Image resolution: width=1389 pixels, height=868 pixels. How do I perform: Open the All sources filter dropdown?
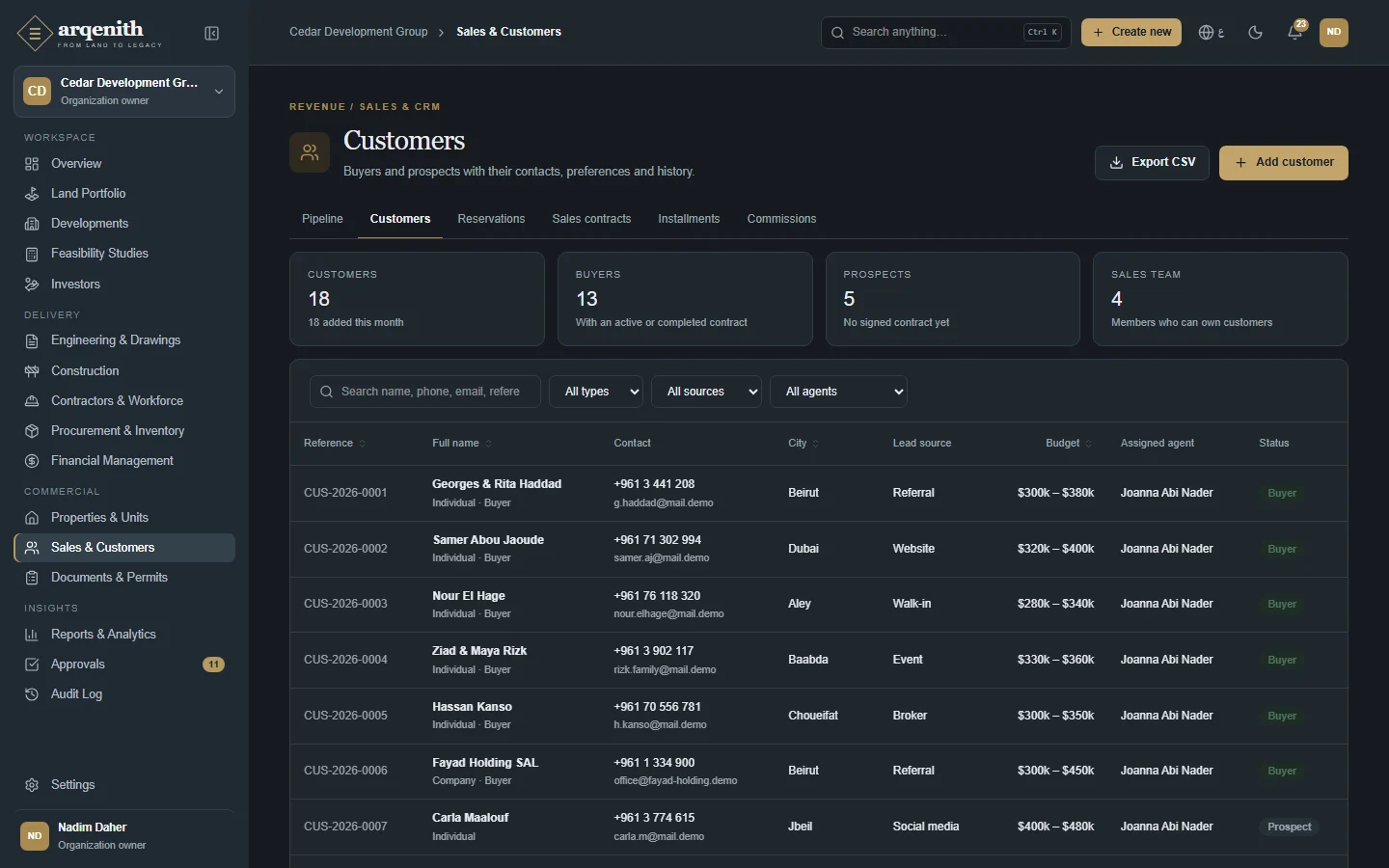point(707,392)
